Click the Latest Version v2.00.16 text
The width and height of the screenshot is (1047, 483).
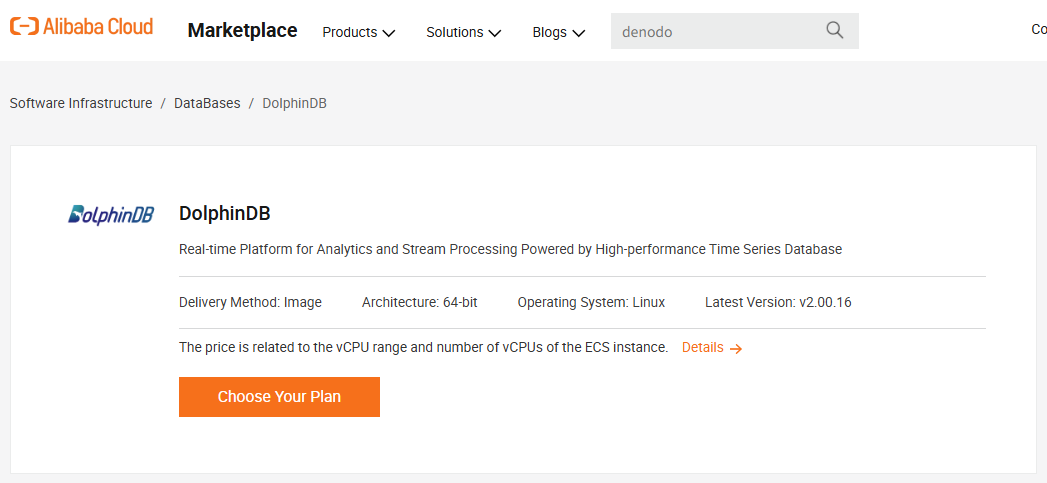tap(778, 302)
